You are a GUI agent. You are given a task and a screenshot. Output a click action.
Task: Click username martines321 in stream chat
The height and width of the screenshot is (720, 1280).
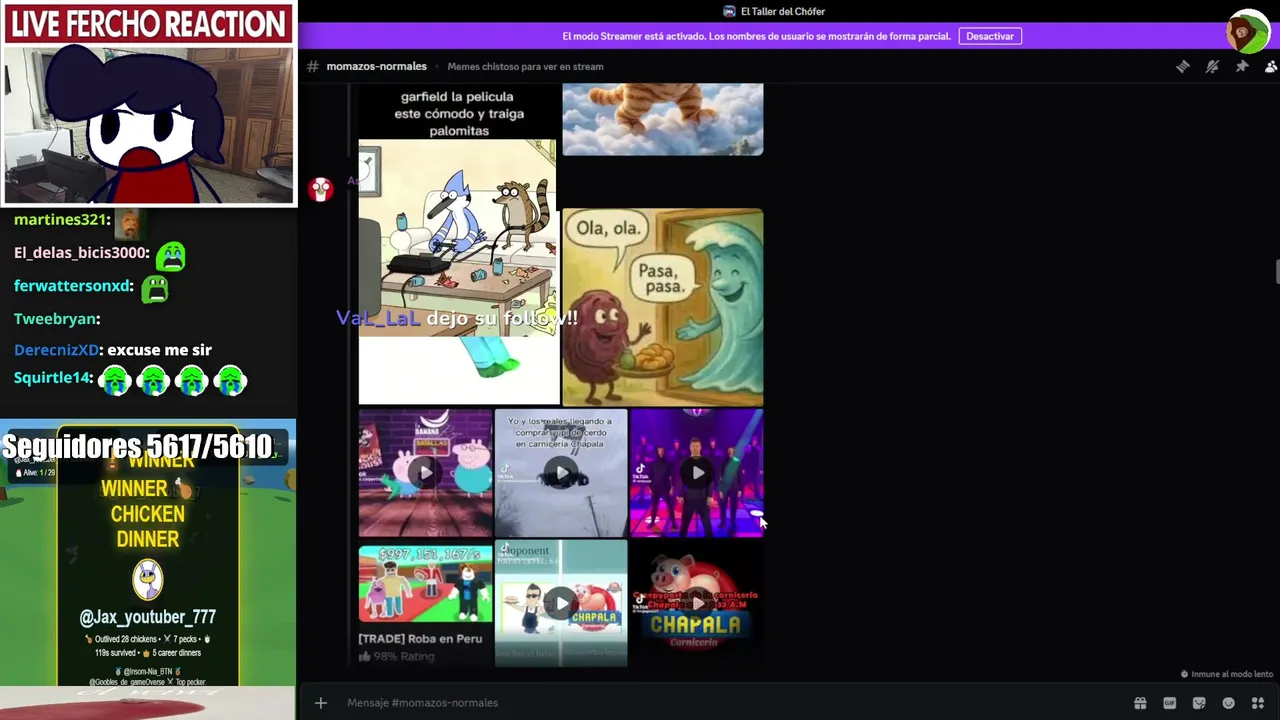(60, 220)
